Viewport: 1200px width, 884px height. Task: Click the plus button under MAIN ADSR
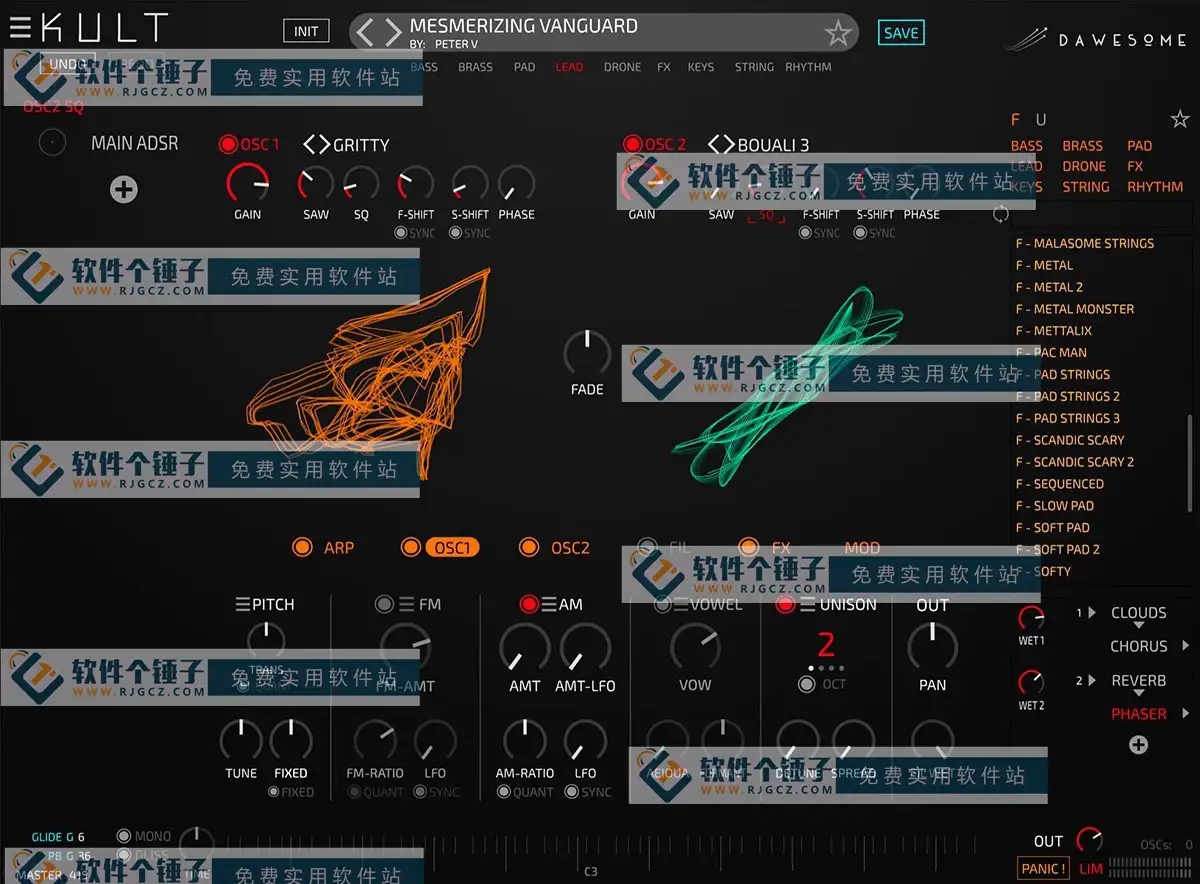click(x=124, y=189)
